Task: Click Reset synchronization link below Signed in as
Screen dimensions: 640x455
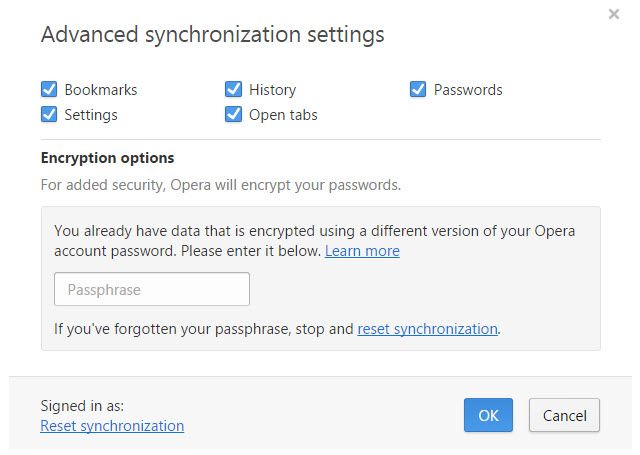Action: click(x=112, y=426)
